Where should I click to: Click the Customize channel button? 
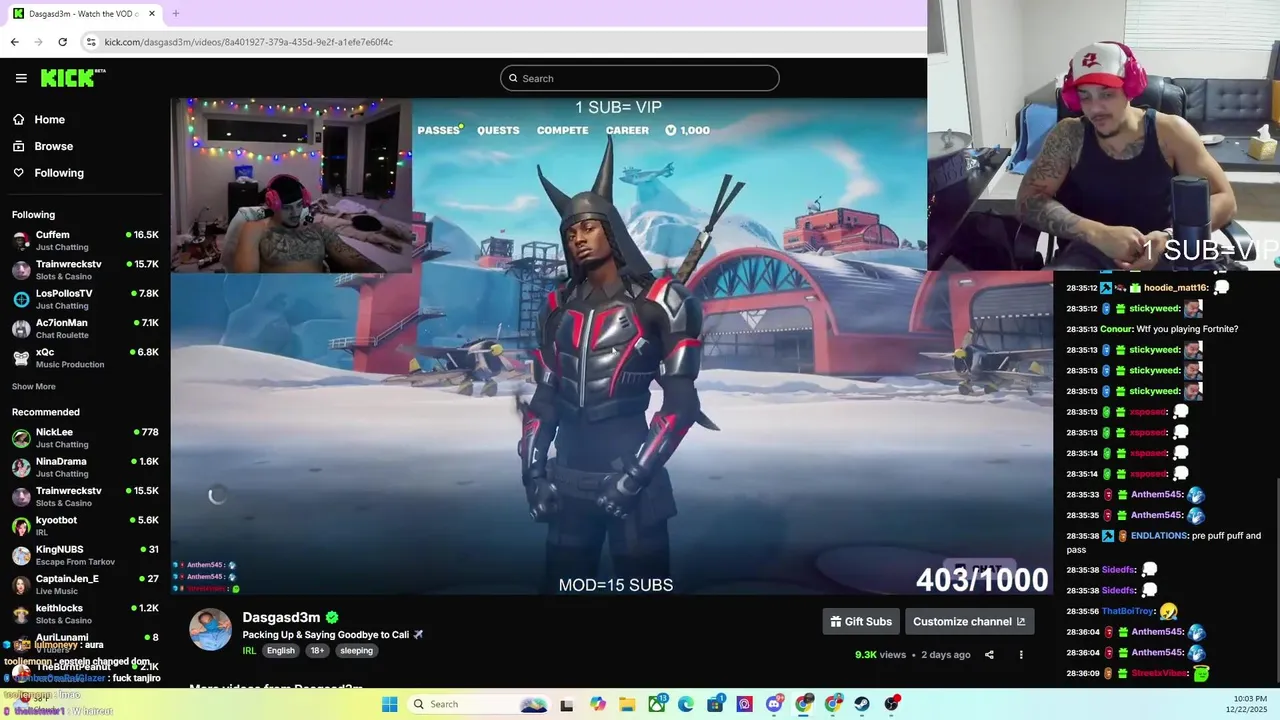(x=969, y=621)
